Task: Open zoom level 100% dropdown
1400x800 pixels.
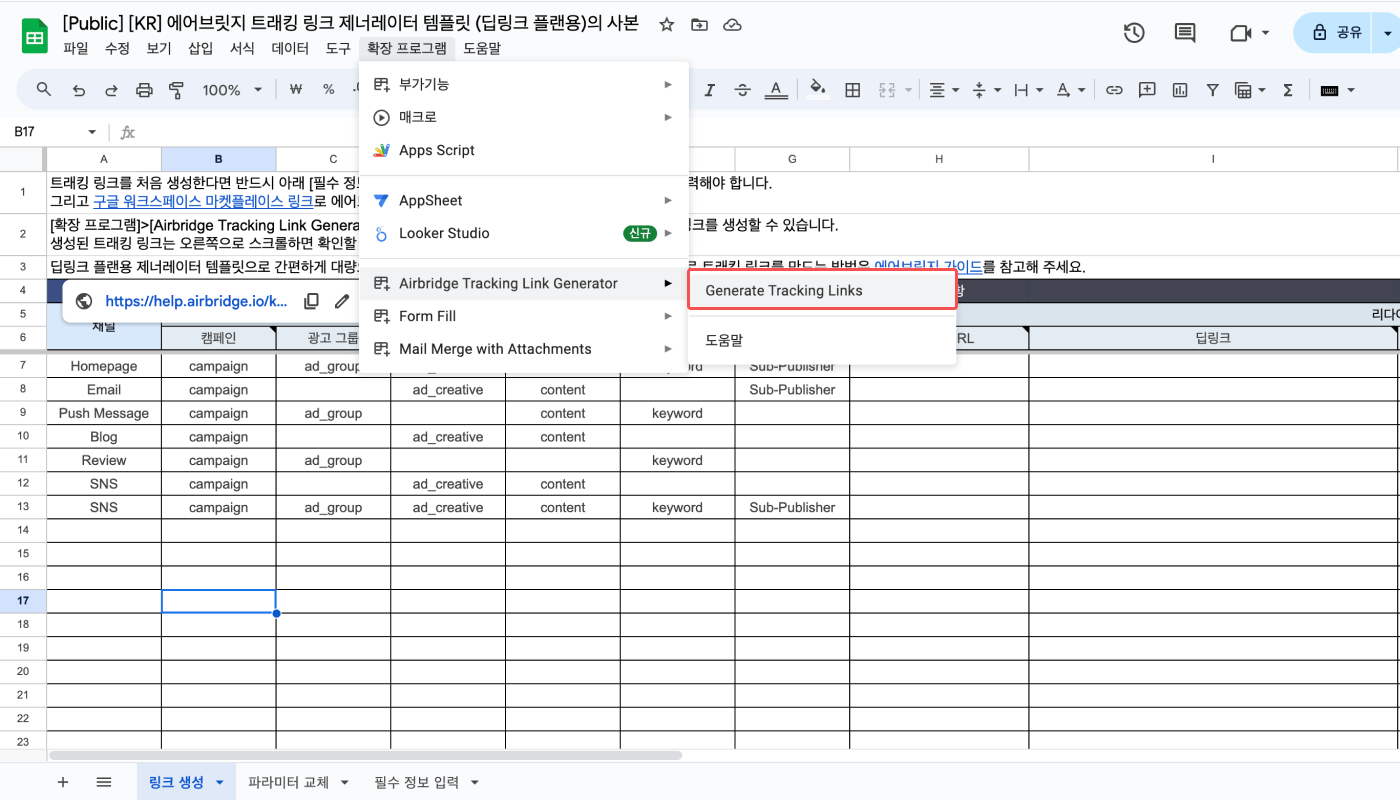Action: pos(232,90)
